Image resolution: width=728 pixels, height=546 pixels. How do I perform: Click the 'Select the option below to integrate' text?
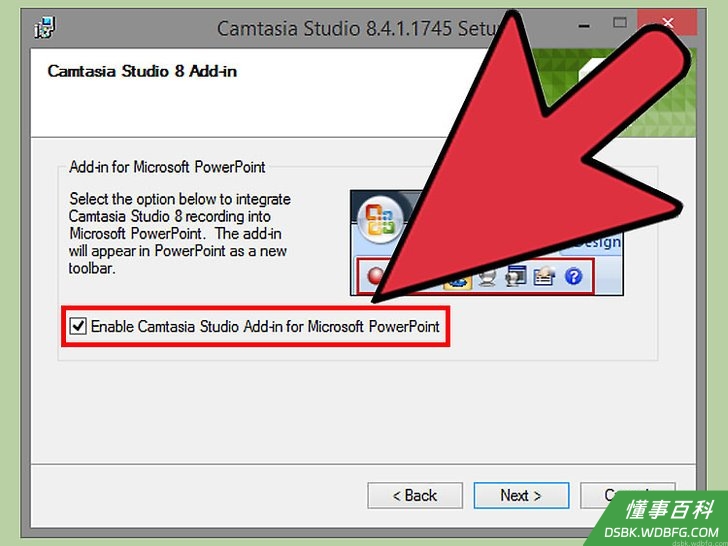click(180, 199)
